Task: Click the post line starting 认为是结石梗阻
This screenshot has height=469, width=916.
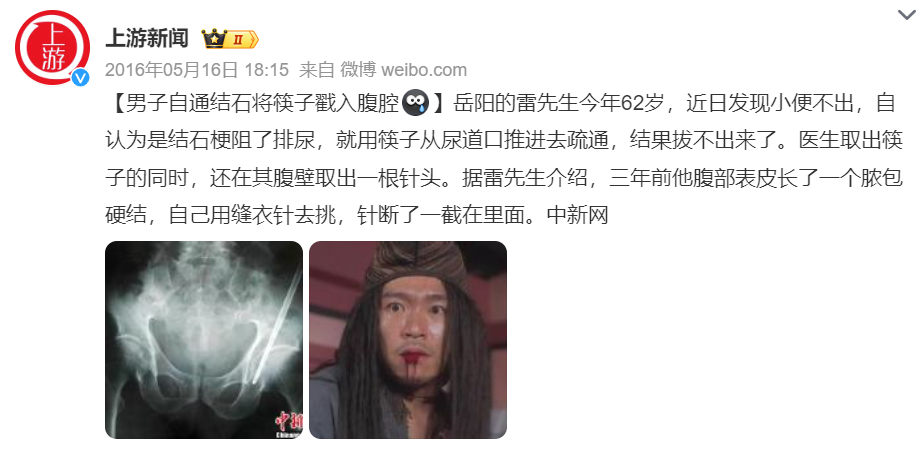Action: 504,140
